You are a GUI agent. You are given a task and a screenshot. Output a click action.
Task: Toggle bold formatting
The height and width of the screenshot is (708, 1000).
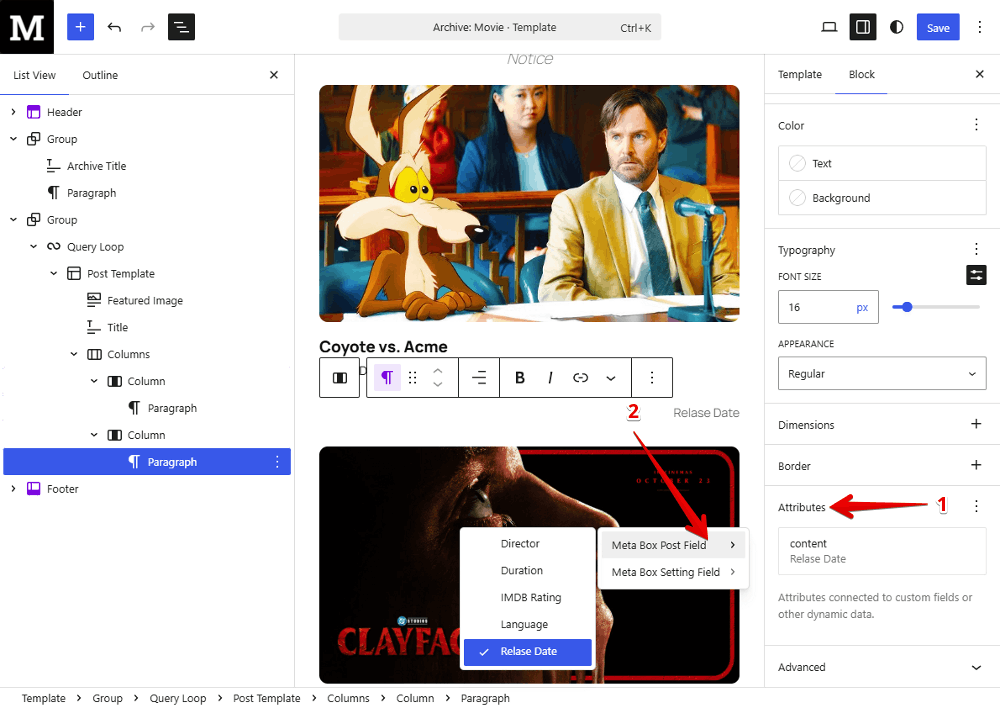(x=520, y=378)
